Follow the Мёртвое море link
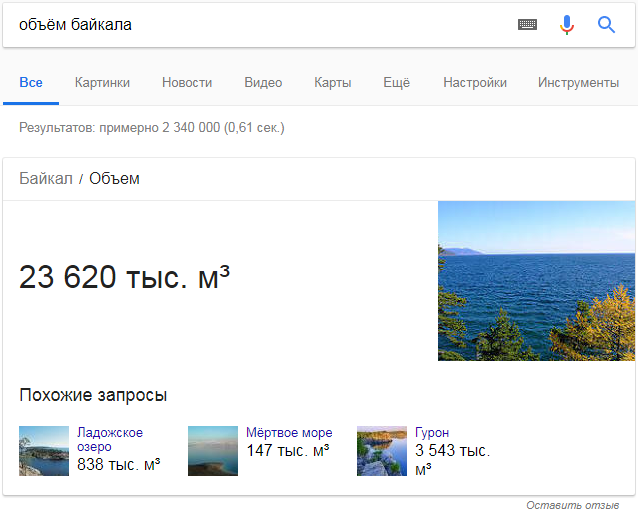 (x=289, y=433)
